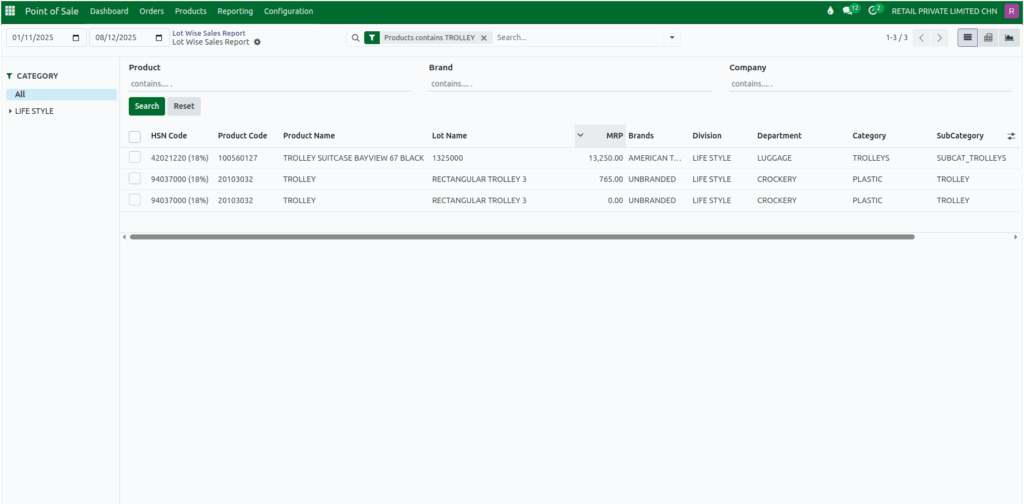Viewport: 1024px width, 504px height.
Task: Click MRP value 13,250.00
Action: click(x=605, y=158)
